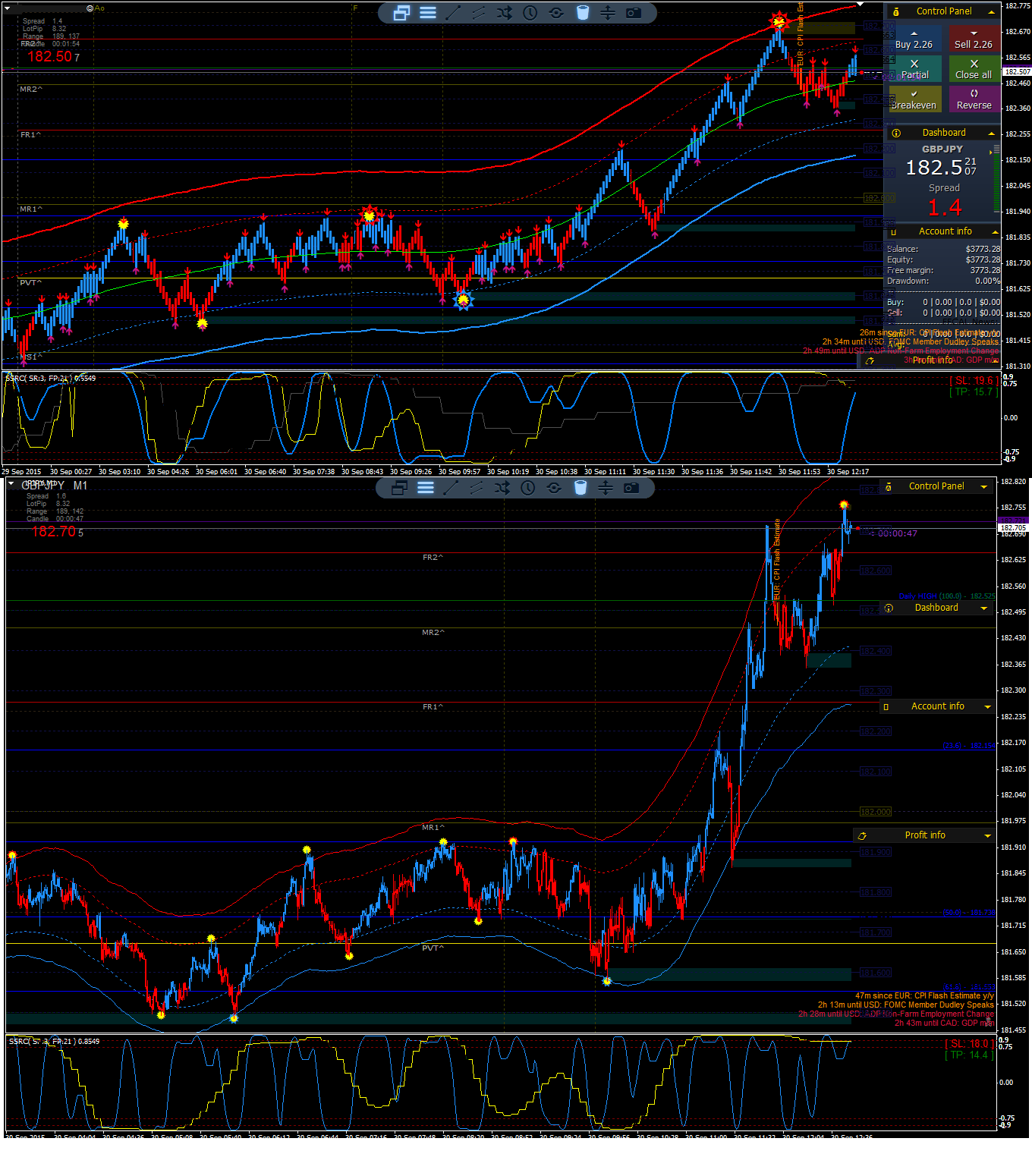The width and height of the screenshot is (1032, 1176).
Task: Click the money bag icon on the upper Control Panel header
Action: click(x=896, y=11)
